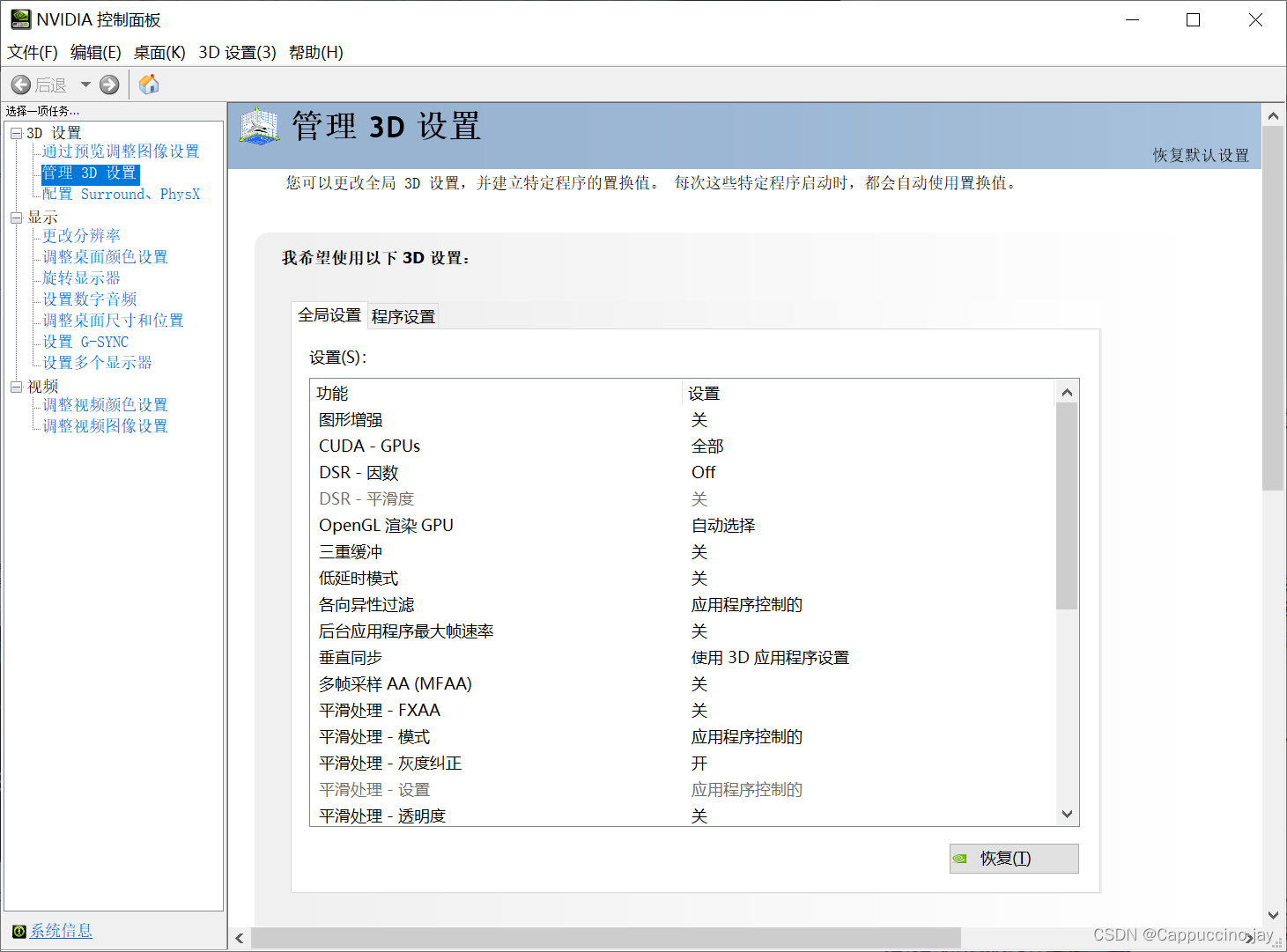Viewport: 1287px width, 952px height.
Task: Select the 各向异性过滤 setting row
Action: tap(683, 605)
